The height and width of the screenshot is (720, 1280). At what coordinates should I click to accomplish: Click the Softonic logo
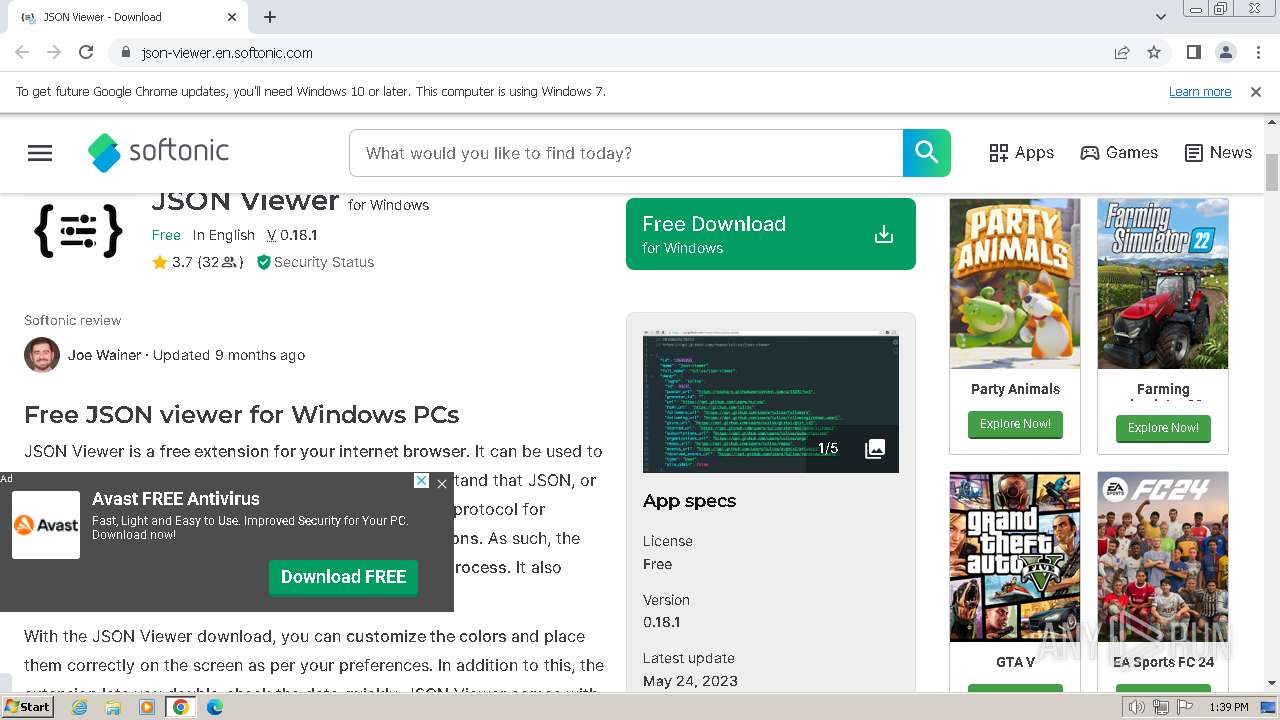(158, 152)
